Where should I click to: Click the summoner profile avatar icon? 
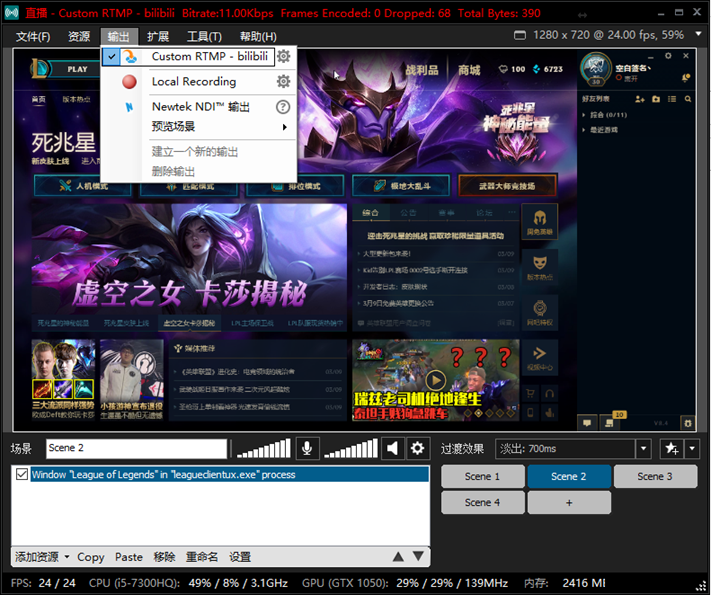[x=596, y=68]
